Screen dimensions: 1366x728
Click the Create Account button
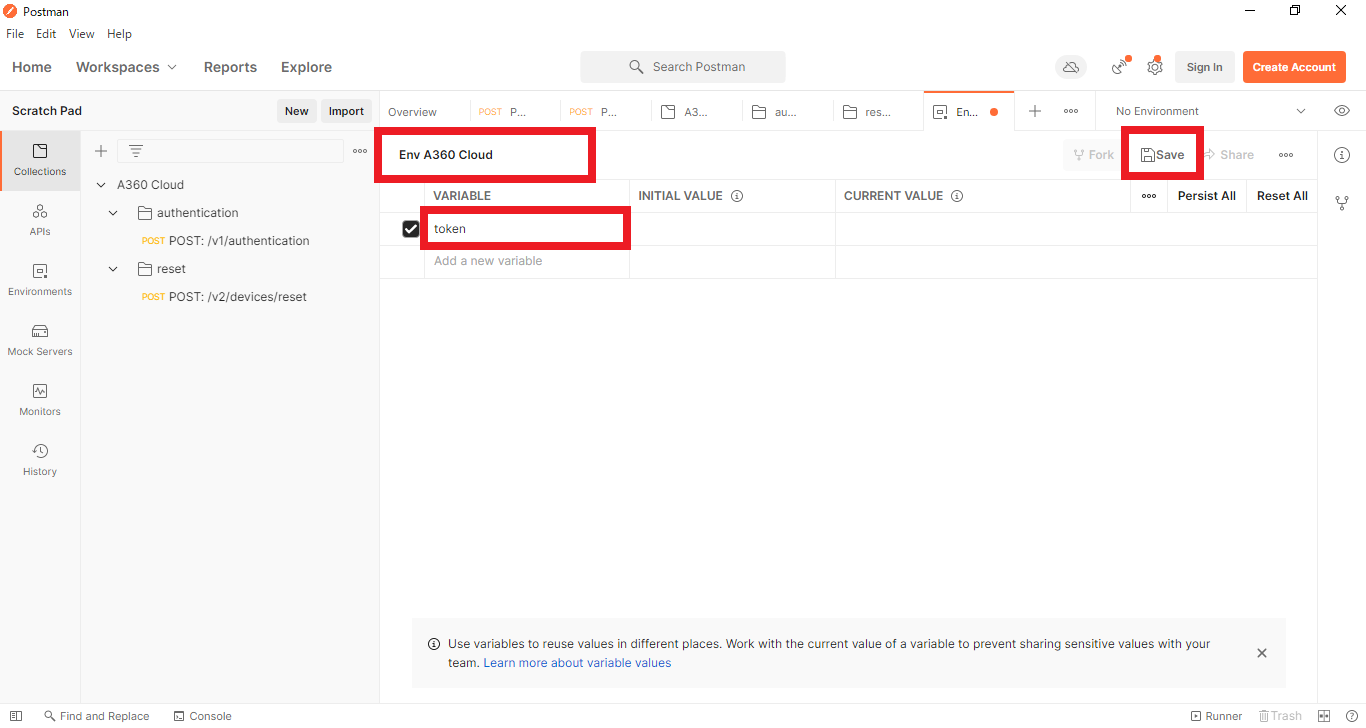coord(1294,67)
